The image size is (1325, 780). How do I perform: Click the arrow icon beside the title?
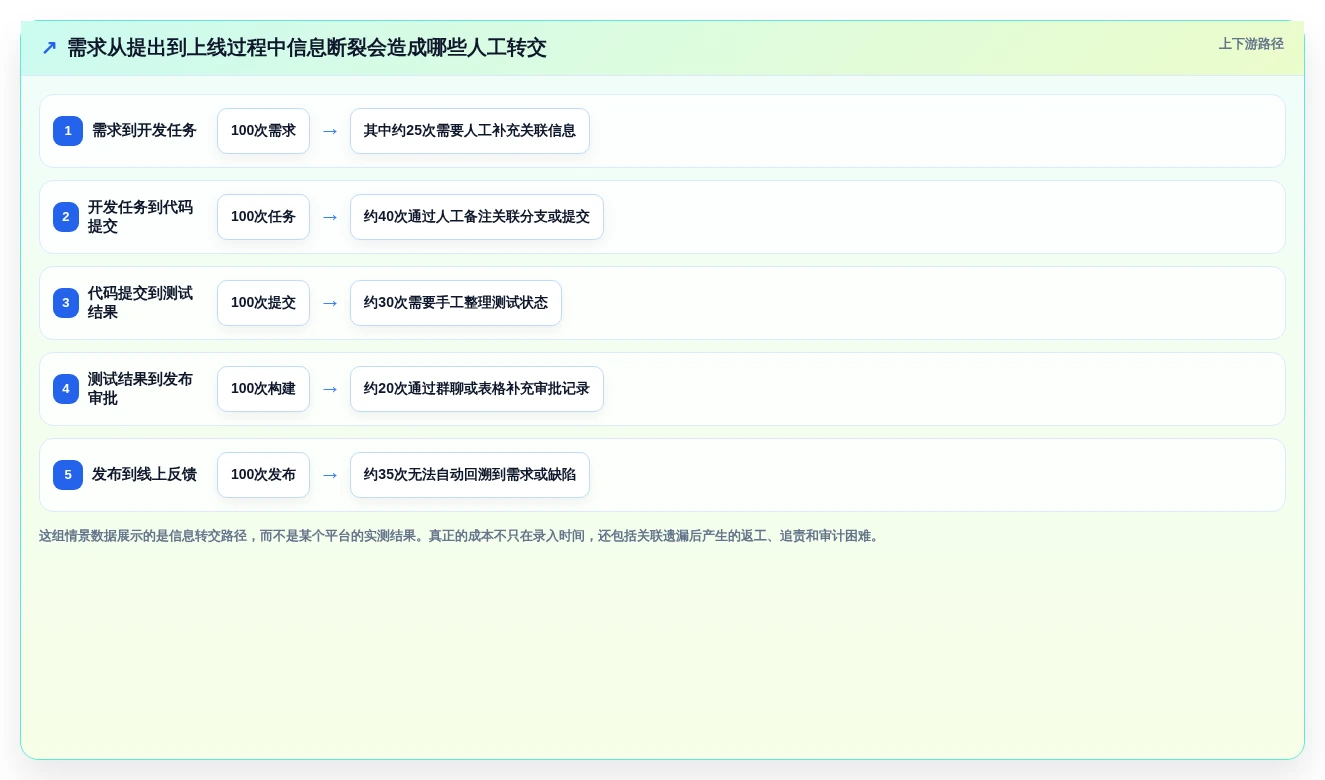[49, 48]
